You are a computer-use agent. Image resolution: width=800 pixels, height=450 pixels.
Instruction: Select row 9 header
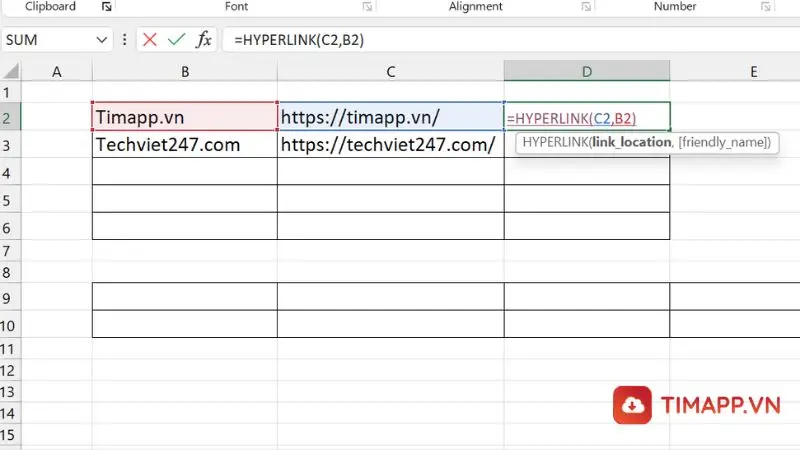[10, 297]
